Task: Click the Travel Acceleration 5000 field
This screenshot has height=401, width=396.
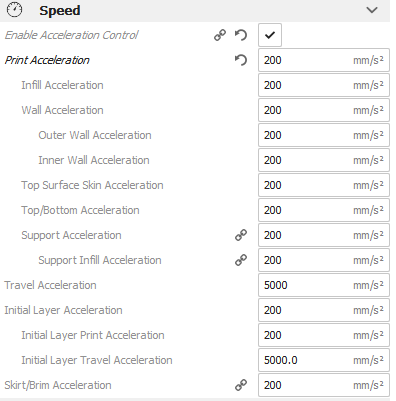Action: tap(324, 285)
